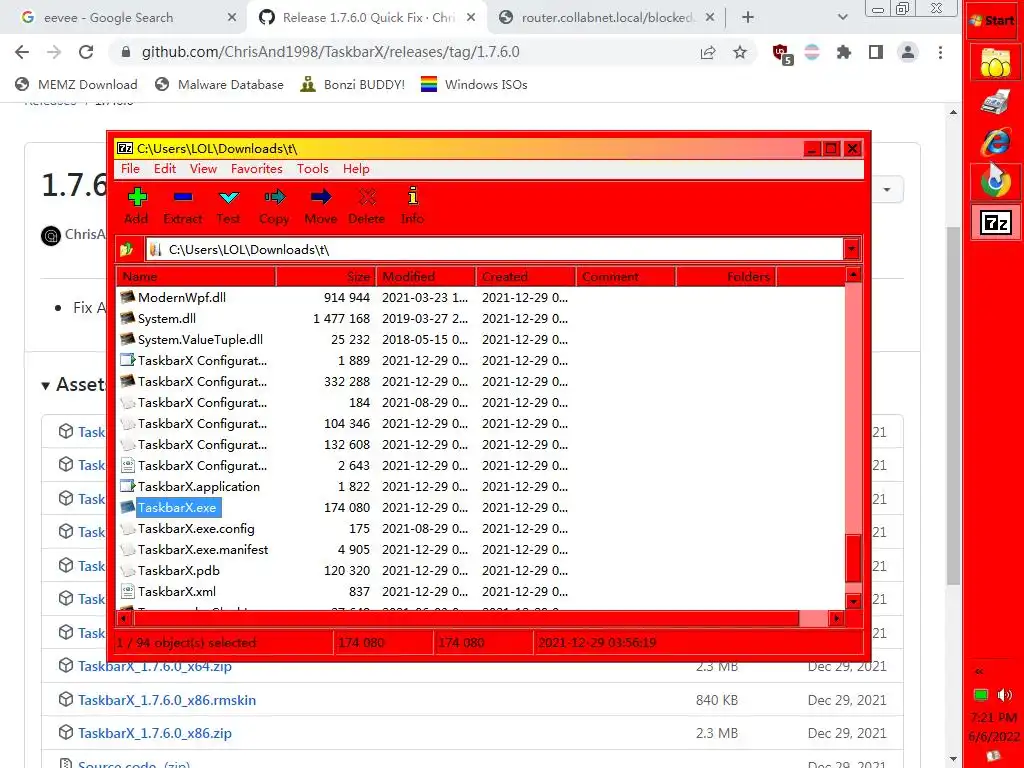Open the View menu in 7-Zip
This screenshot has height=768, width=1024.
click(203, 168)
